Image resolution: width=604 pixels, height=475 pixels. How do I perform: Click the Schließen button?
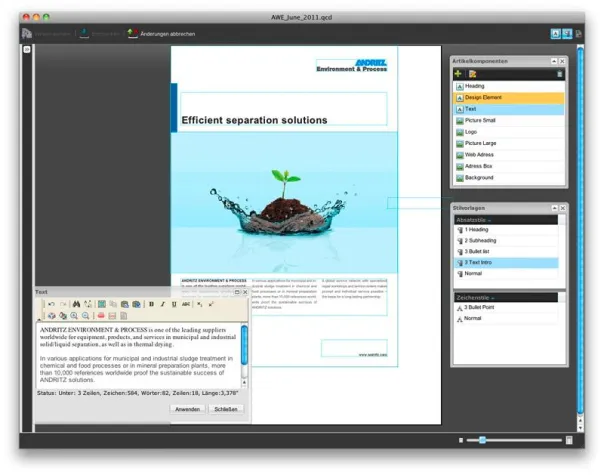[x=224, y=409]
